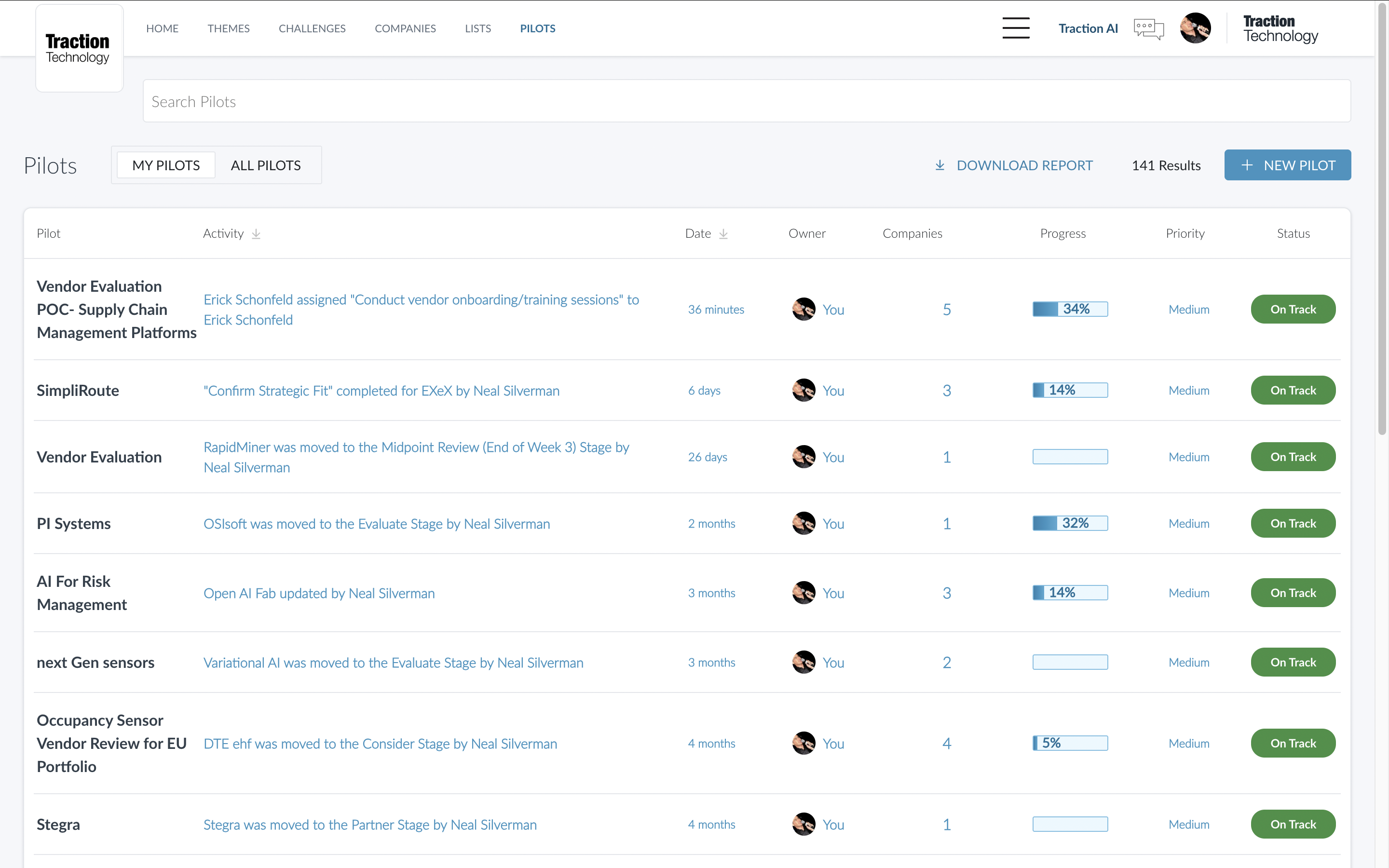Click the owner avatar in SimpliRoute row
Screen dimensions: 1389x868
[x=803, y=391]
